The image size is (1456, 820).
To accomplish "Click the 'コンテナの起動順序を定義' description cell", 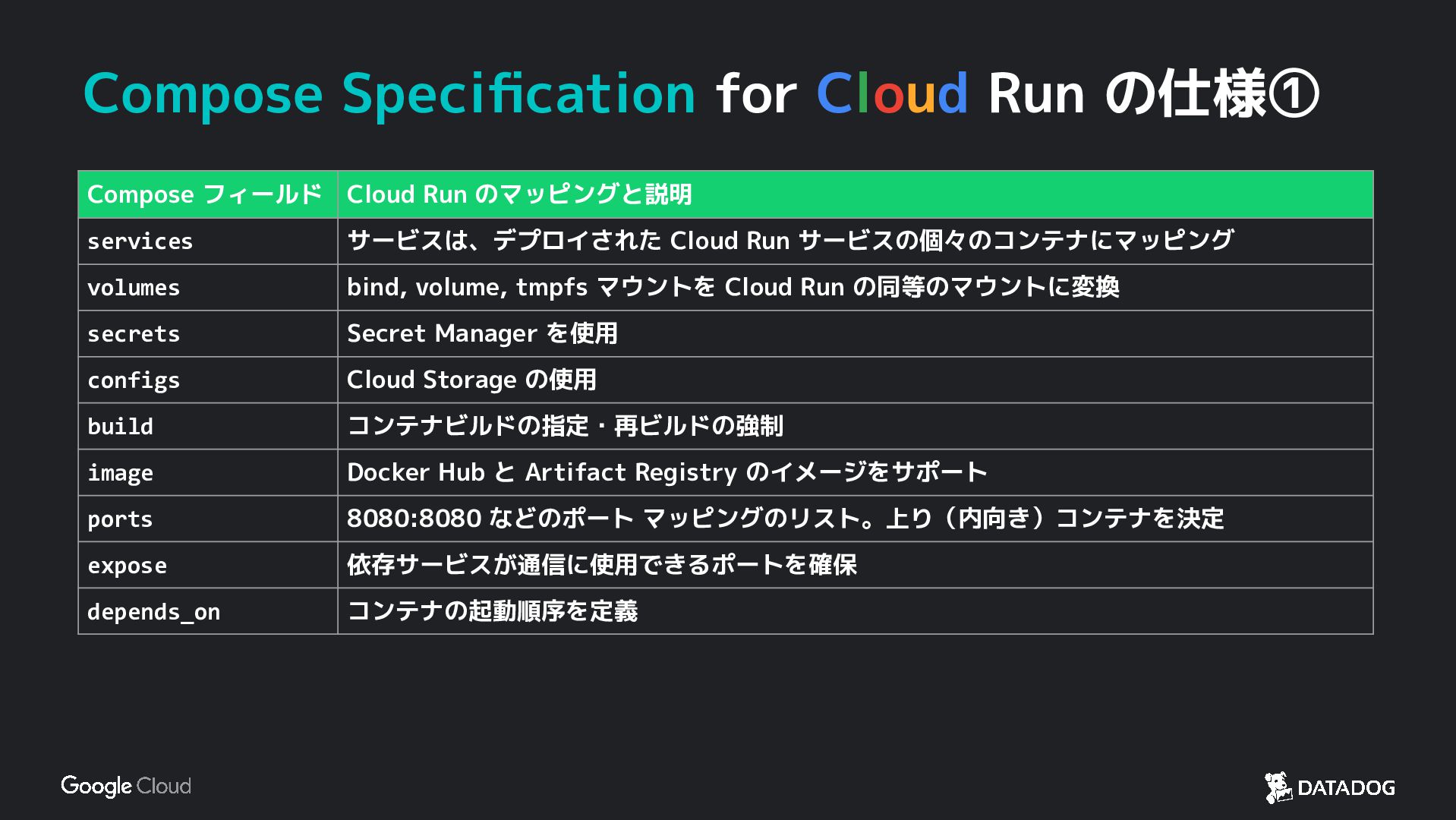I will [x=492, y=612].
